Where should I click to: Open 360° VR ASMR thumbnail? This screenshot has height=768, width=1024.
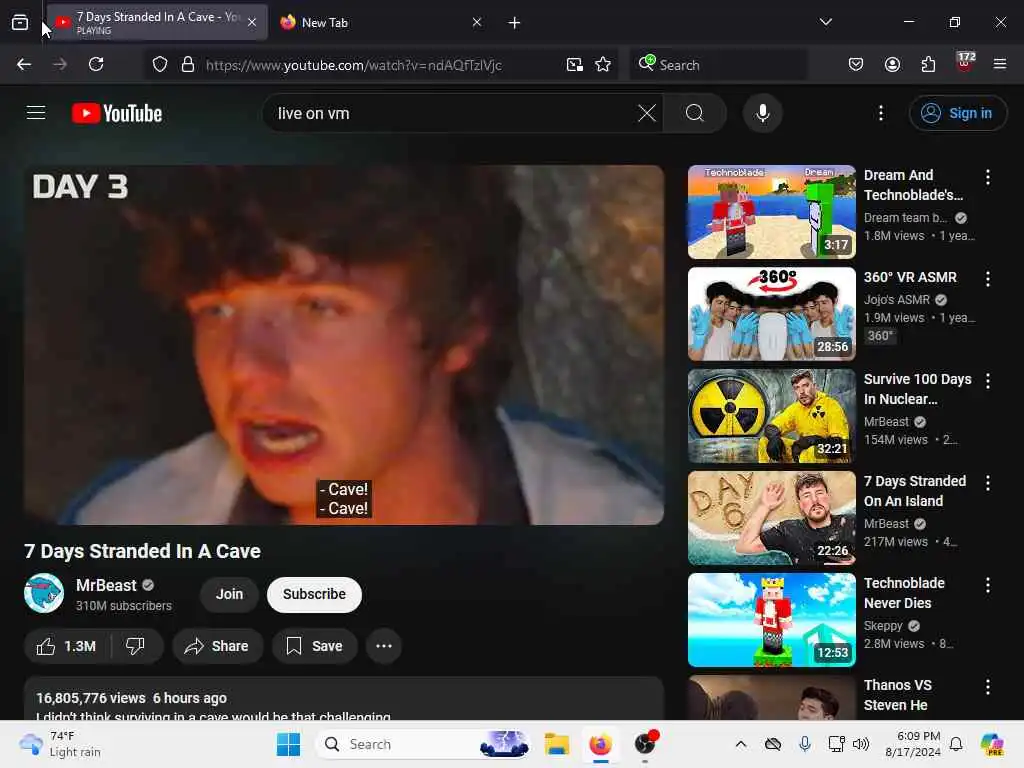pyautogui.click(x=771, y=313)
